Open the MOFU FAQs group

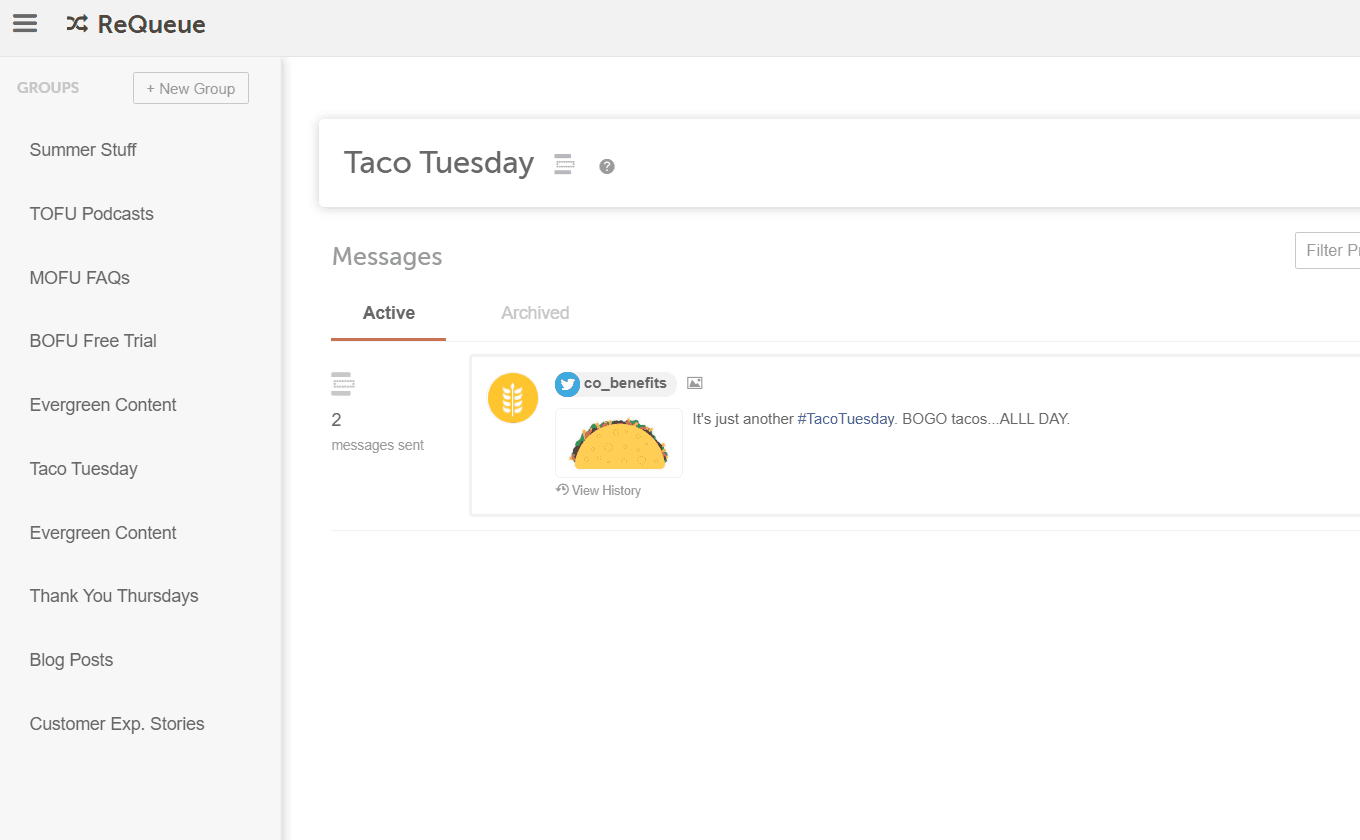tap(80, 278)
